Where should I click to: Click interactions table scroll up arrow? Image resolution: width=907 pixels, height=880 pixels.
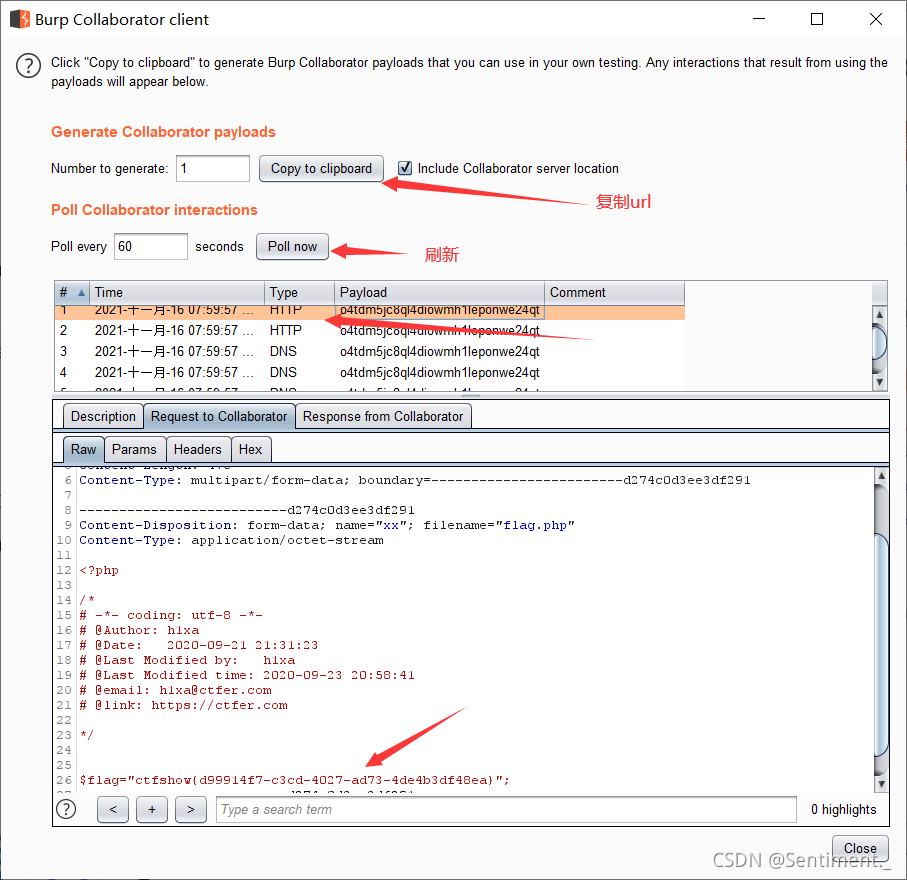coord(879,315)
